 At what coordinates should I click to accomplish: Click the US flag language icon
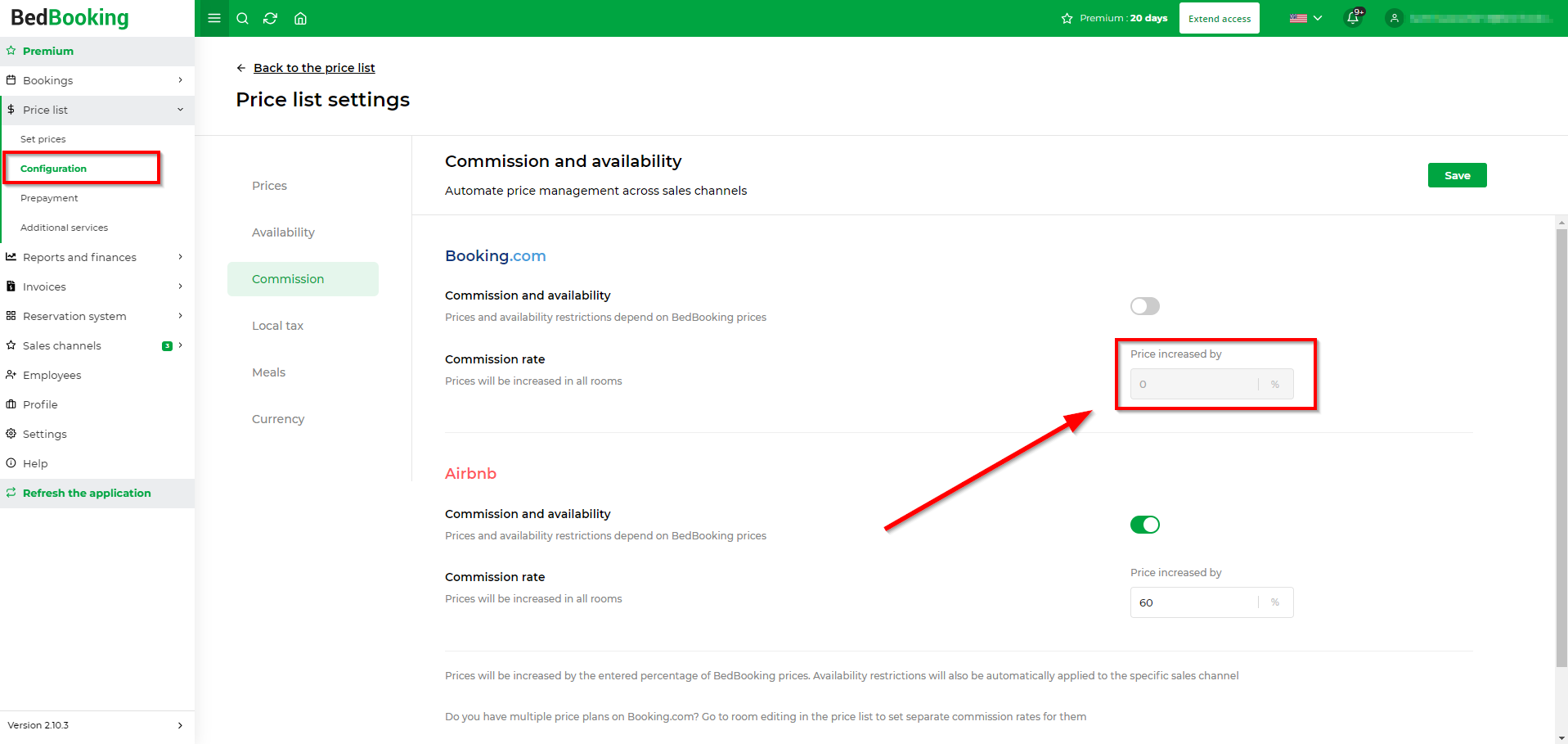[x=1298, y=18]
